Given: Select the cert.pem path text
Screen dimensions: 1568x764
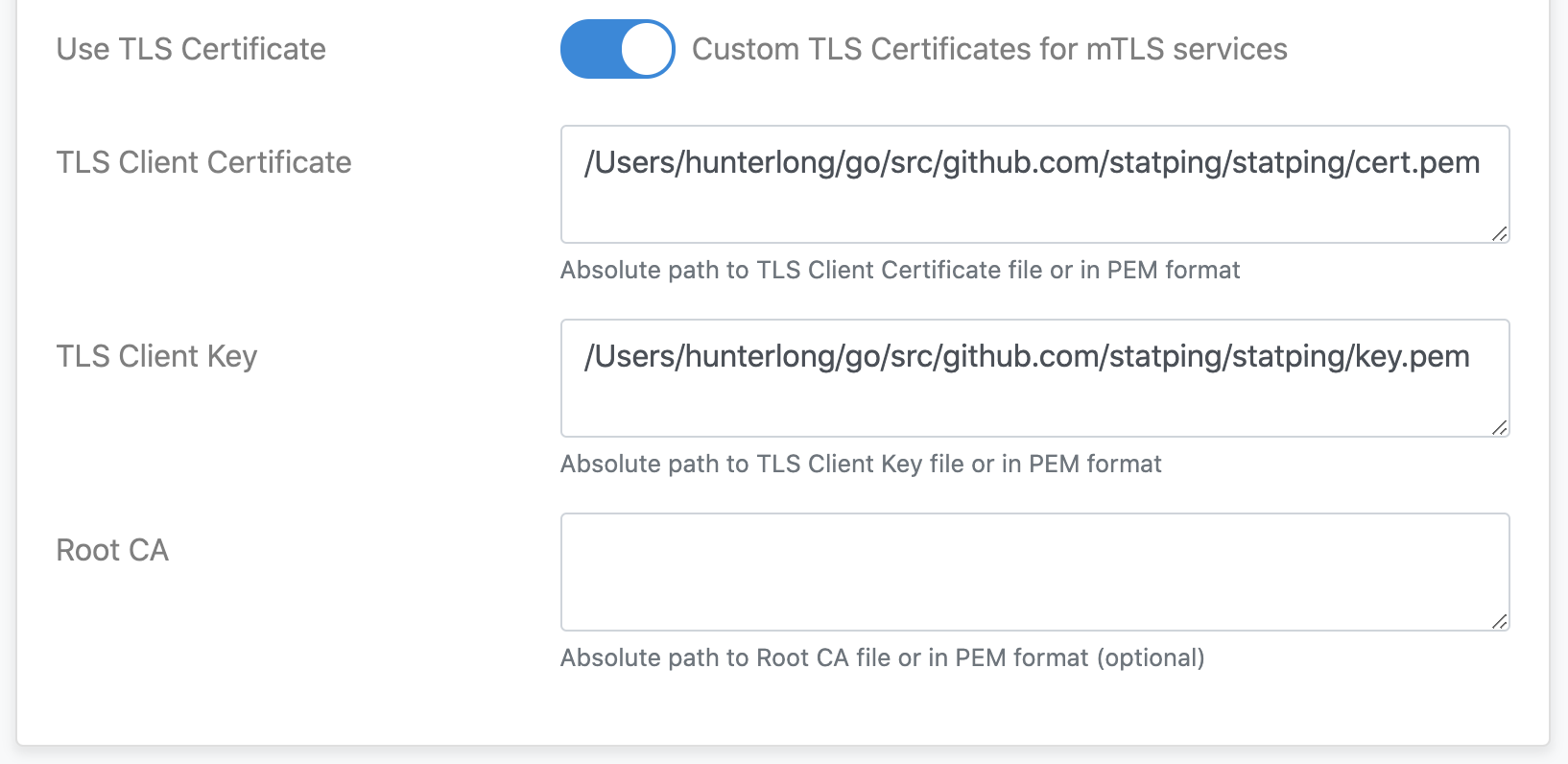Looking at the screenshot, I should point(1032,162).
